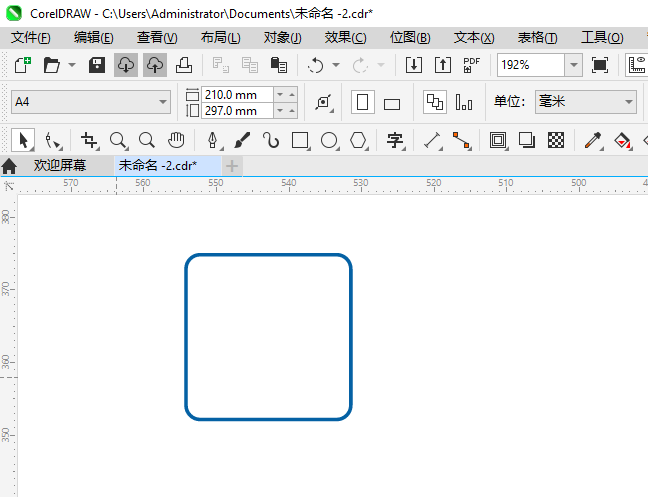Open the units dropdown showing 毫米

[x=586, y=102]
